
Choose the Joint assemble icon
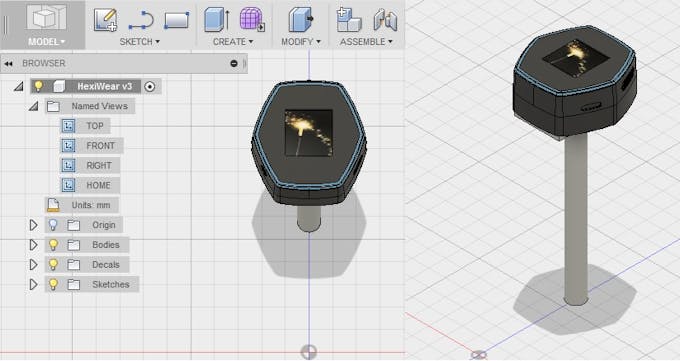point(385,20)
